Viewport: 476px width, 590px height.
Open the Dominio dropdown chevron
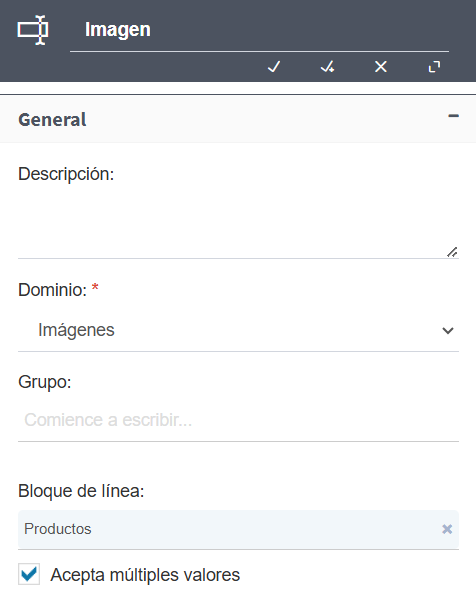448,330
